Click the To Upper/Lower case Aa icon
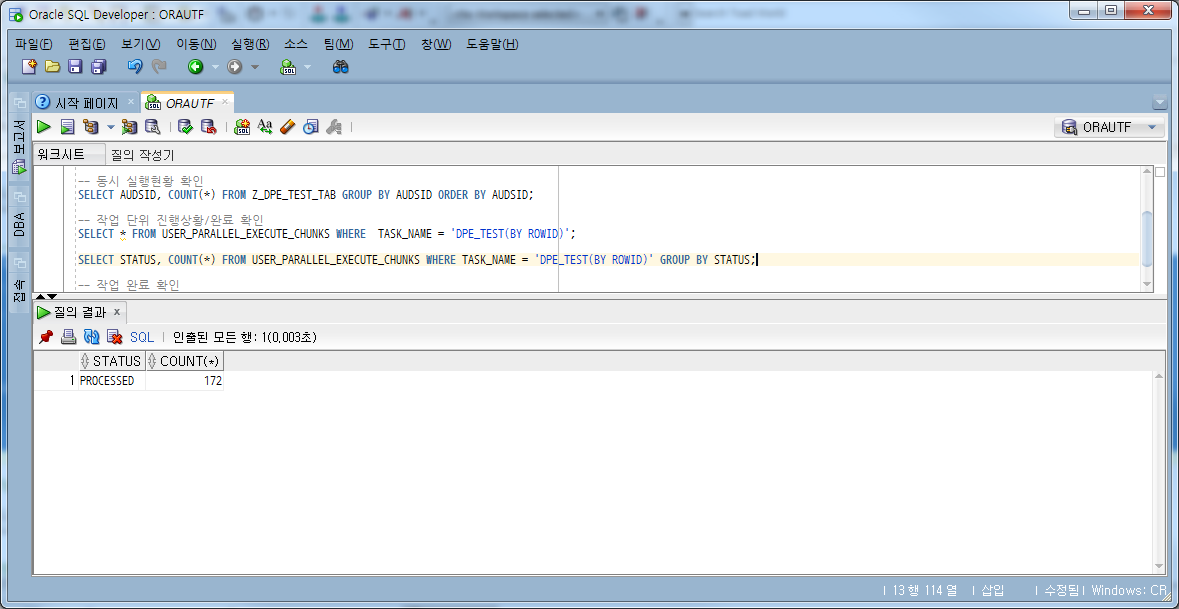 coord(265,127)
